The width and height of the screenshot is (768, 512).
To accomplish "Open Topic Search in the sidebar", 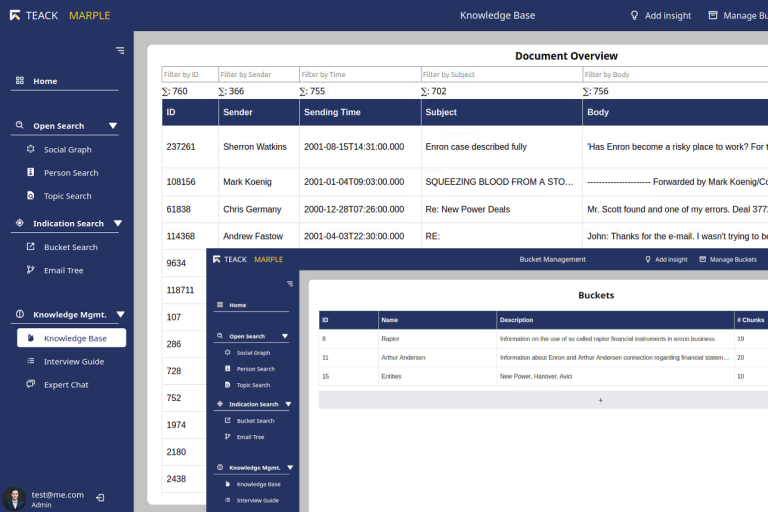I will pyautogui.click(x=68, y=195).
